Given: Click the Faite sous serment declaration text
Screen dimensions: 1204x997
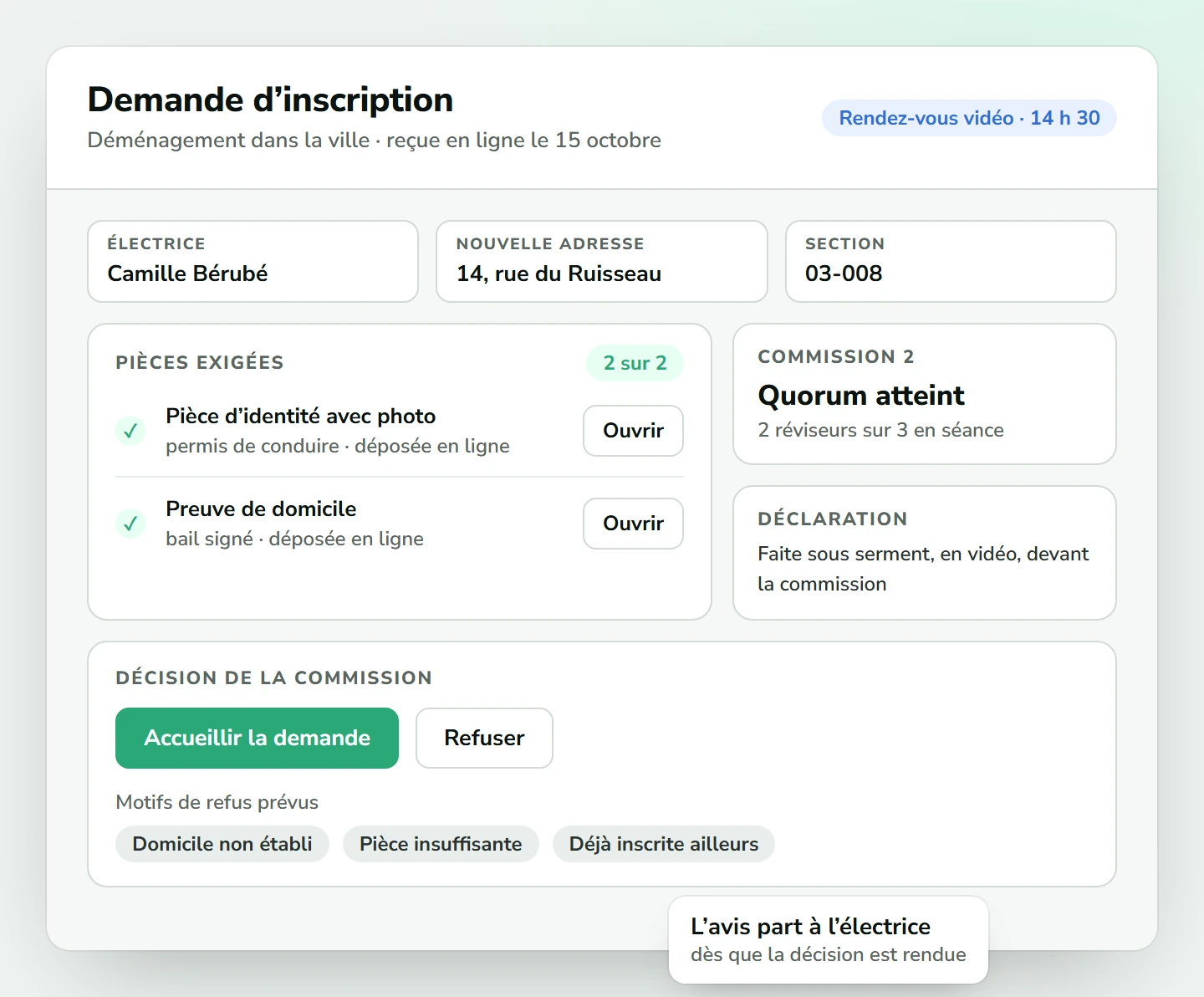Looking at the screenshot, I should tap(923, 569).
